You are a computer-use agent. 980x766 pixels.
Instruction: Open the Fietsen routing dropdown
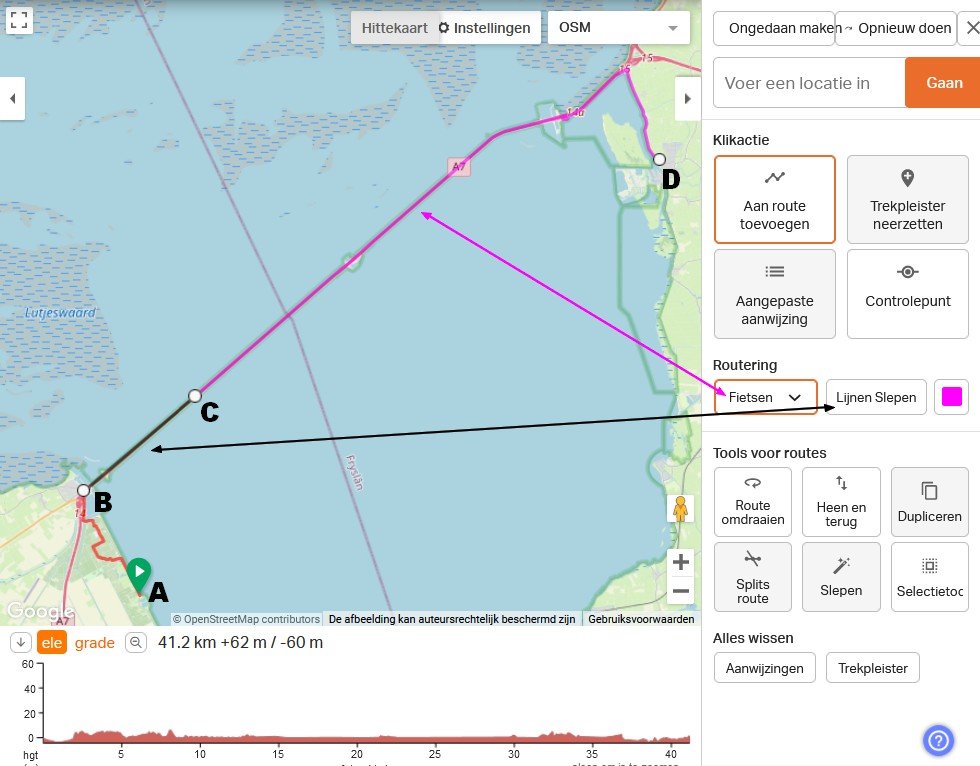(x=766, y=397)
